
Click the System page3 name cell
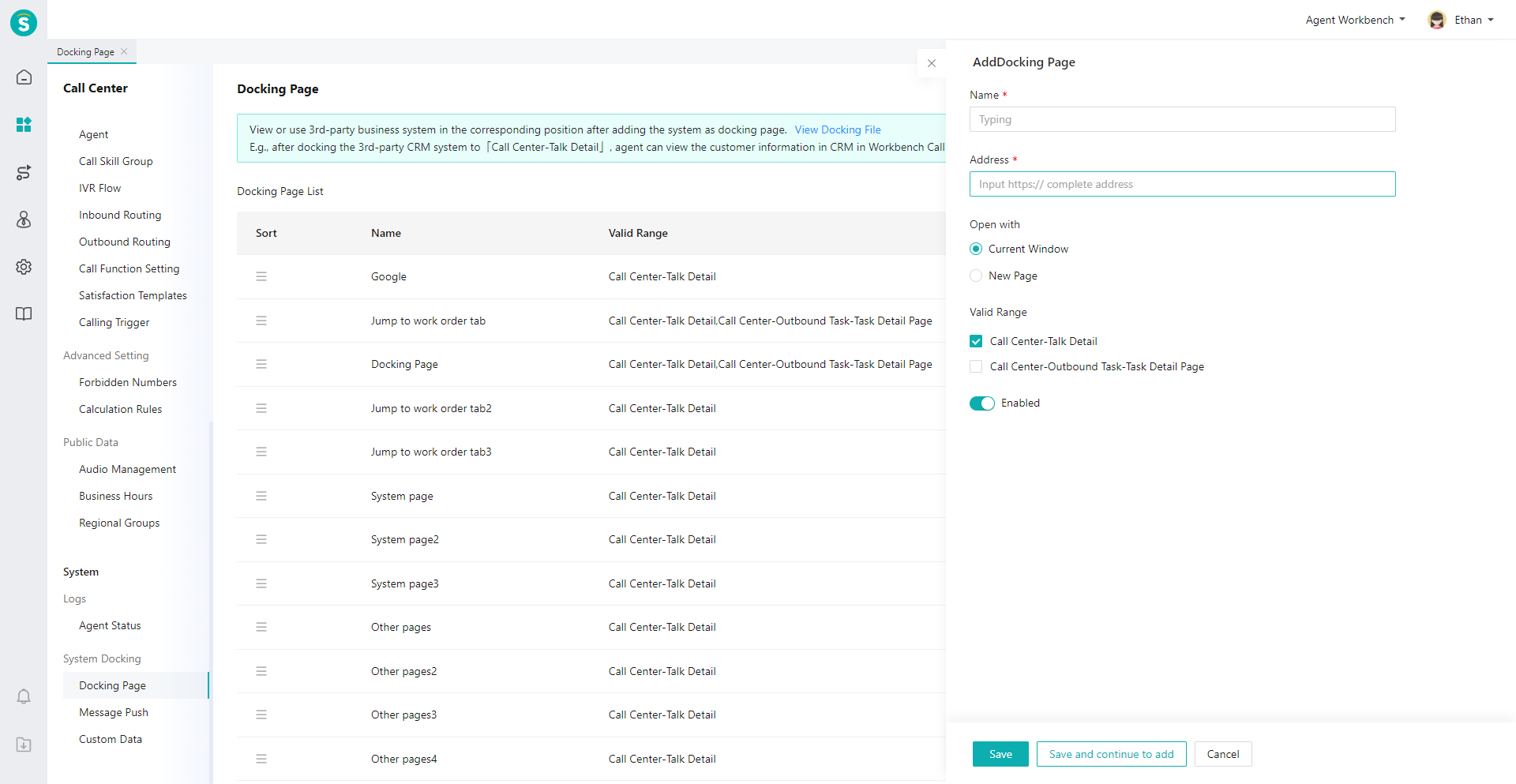pos(404,583)
